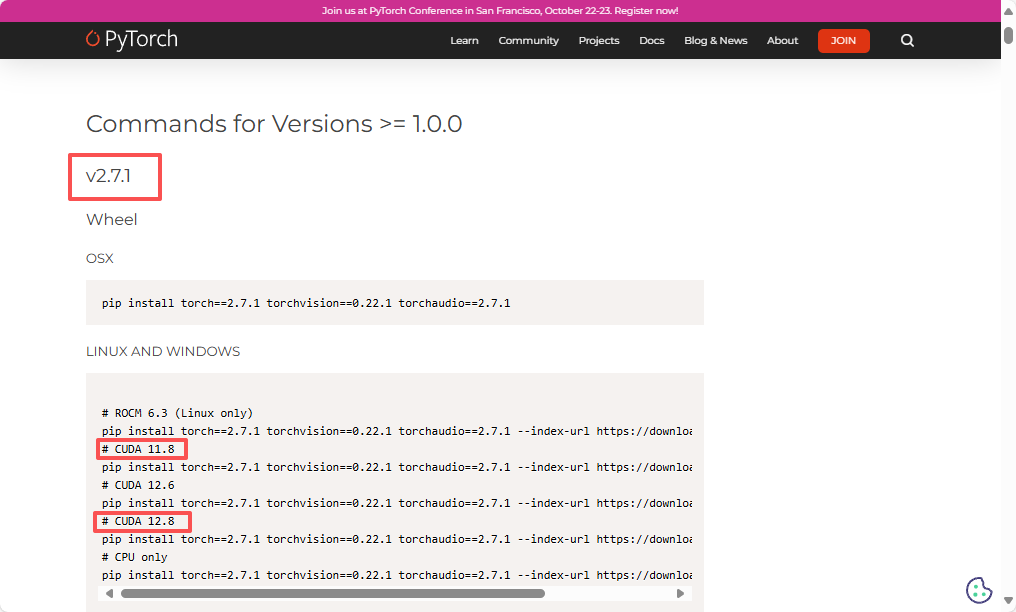The image size is (1016, 612).
Task: Click the horizontal scrollbar left arrow
Action: (x=110, y=592)
